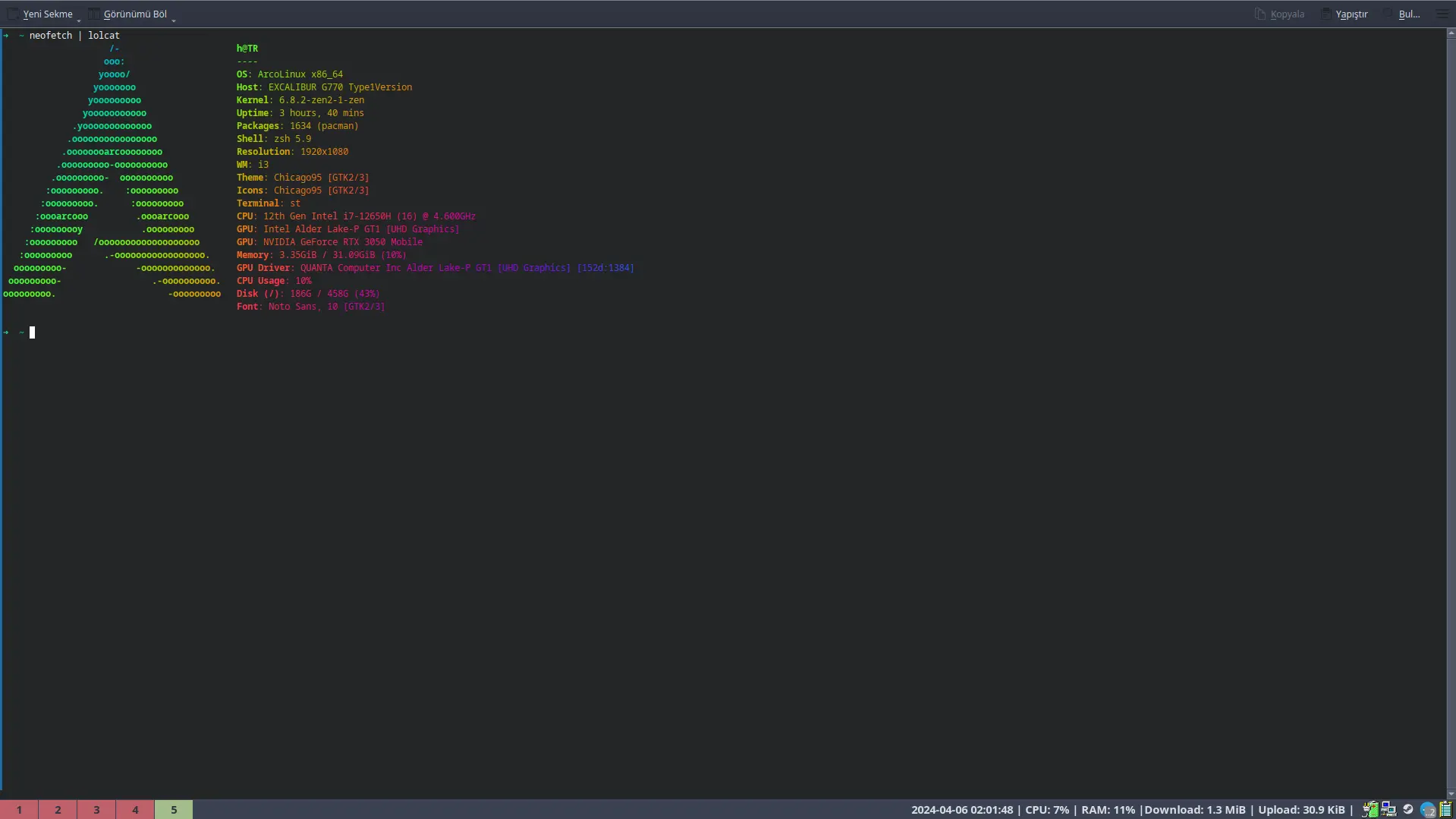
Task: Click the Yapıştır (paste) toolbar button
Action: click(1344, 14)
